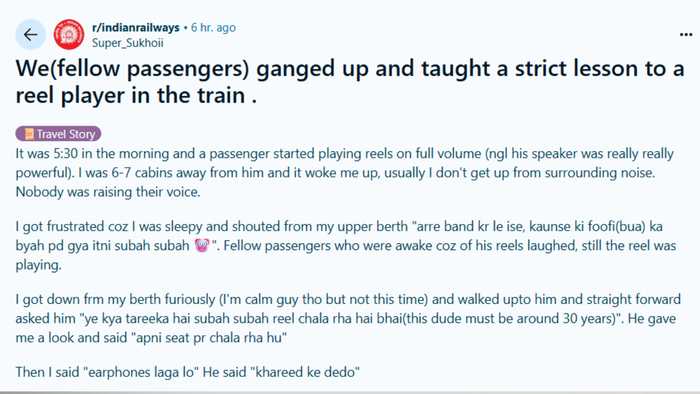Click the paragraph starting 'I got down frm'
700x394 pixels.
tap(348, 318)
